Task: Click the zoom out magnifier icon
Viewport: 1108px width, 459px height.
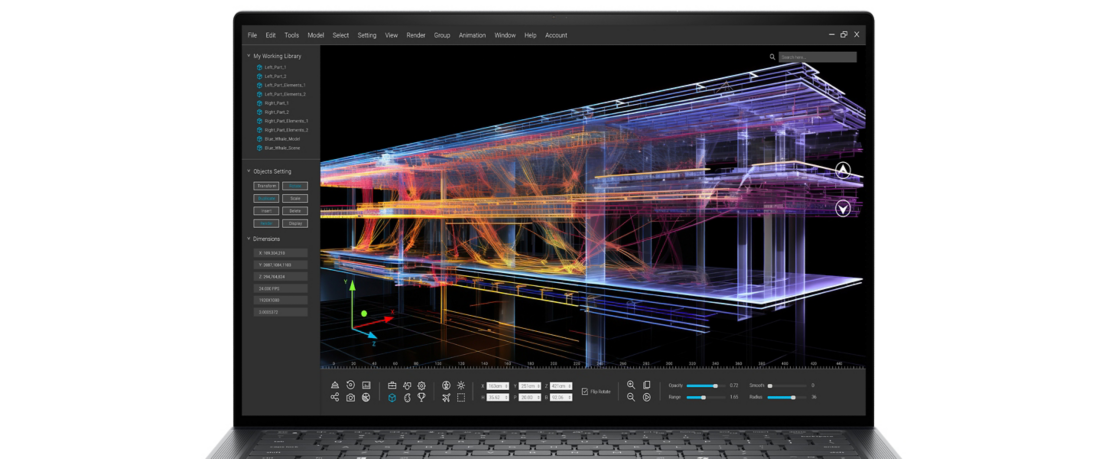Action: point(631,398)
